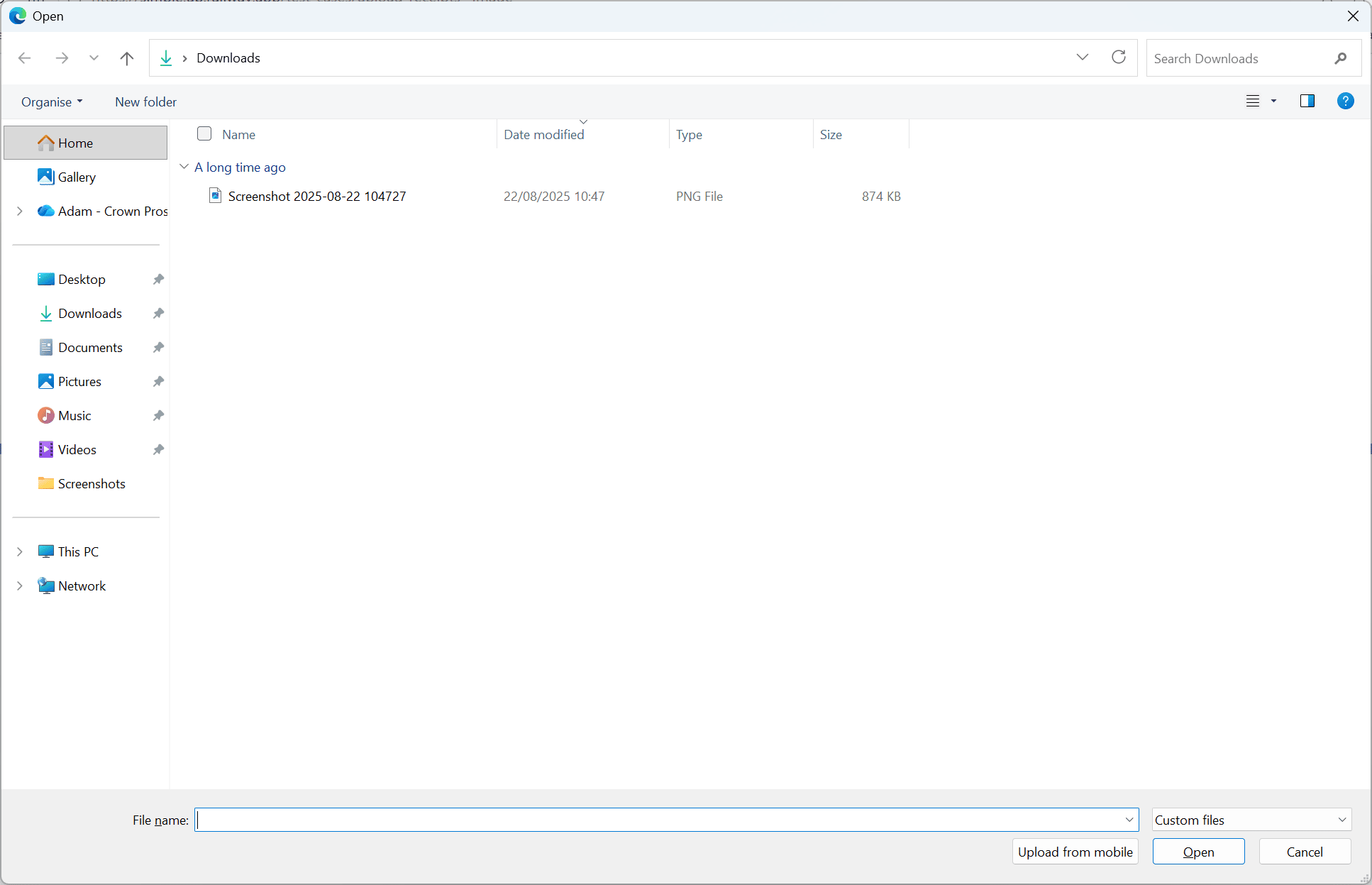Click the pin icon beside Videos

158,449
